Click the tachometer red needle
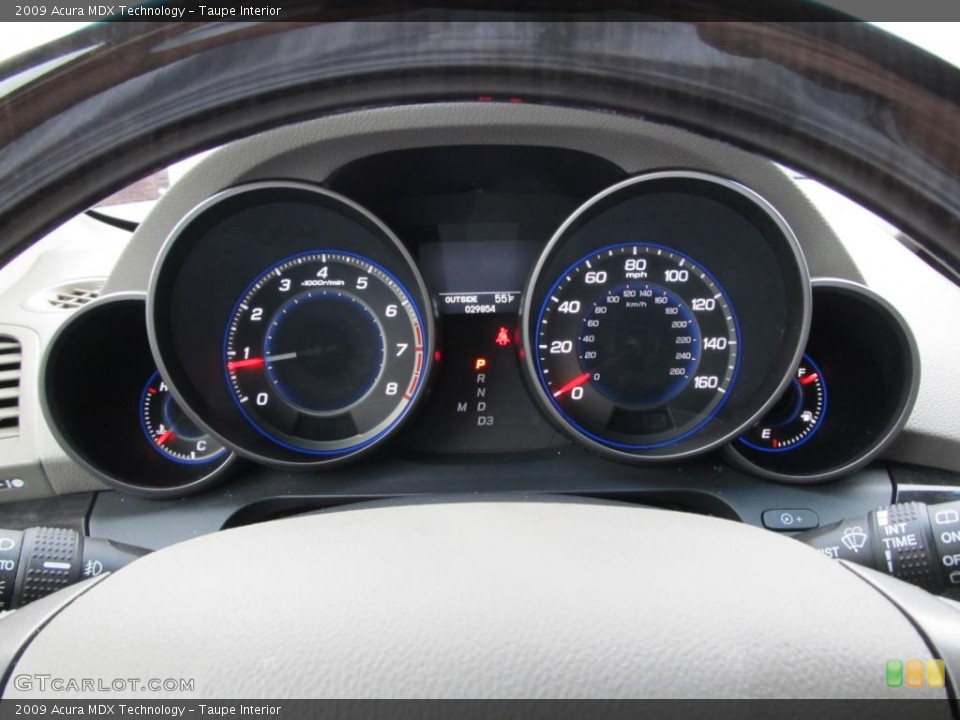 [x=247, y=364]
